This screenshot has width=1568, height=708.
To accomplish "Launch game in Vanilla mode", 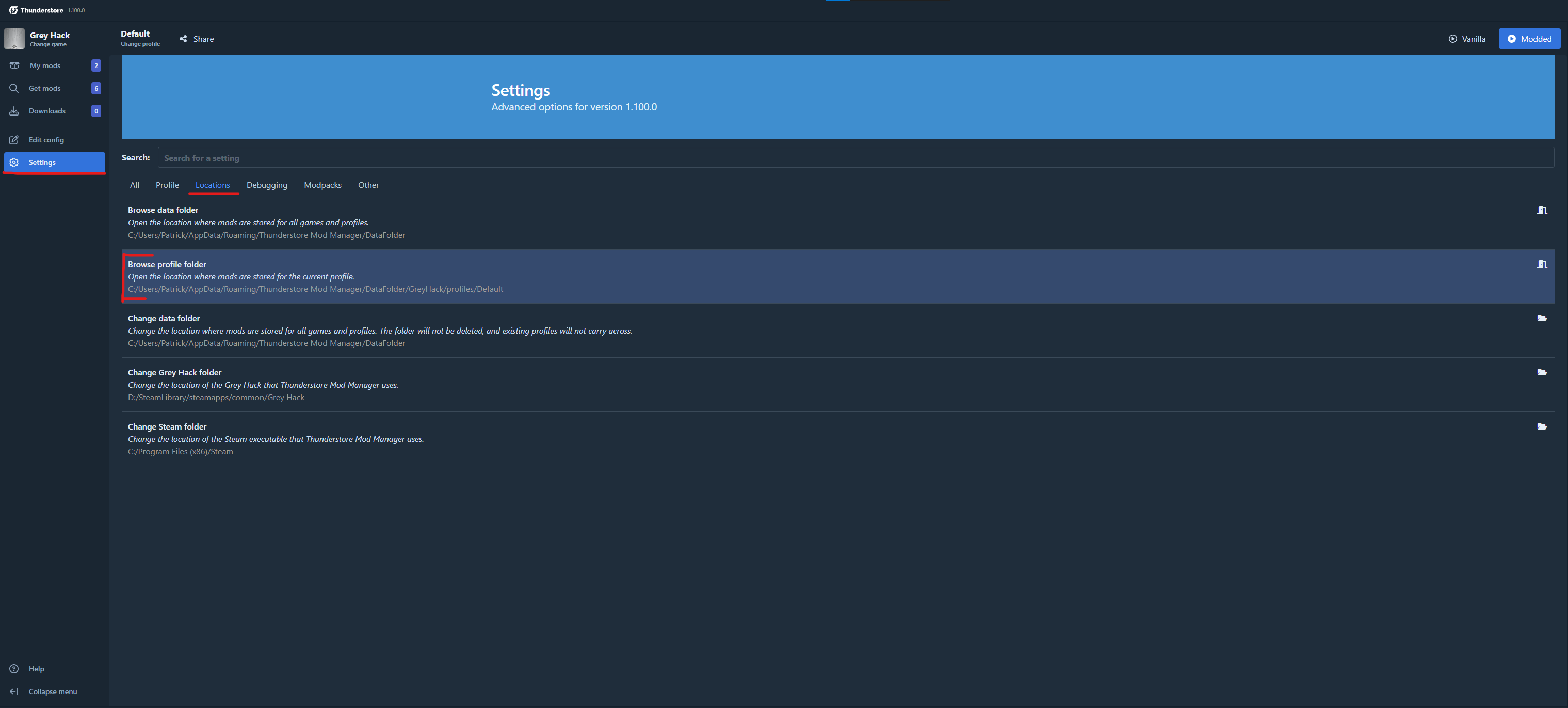I will tap(1466, 39).
